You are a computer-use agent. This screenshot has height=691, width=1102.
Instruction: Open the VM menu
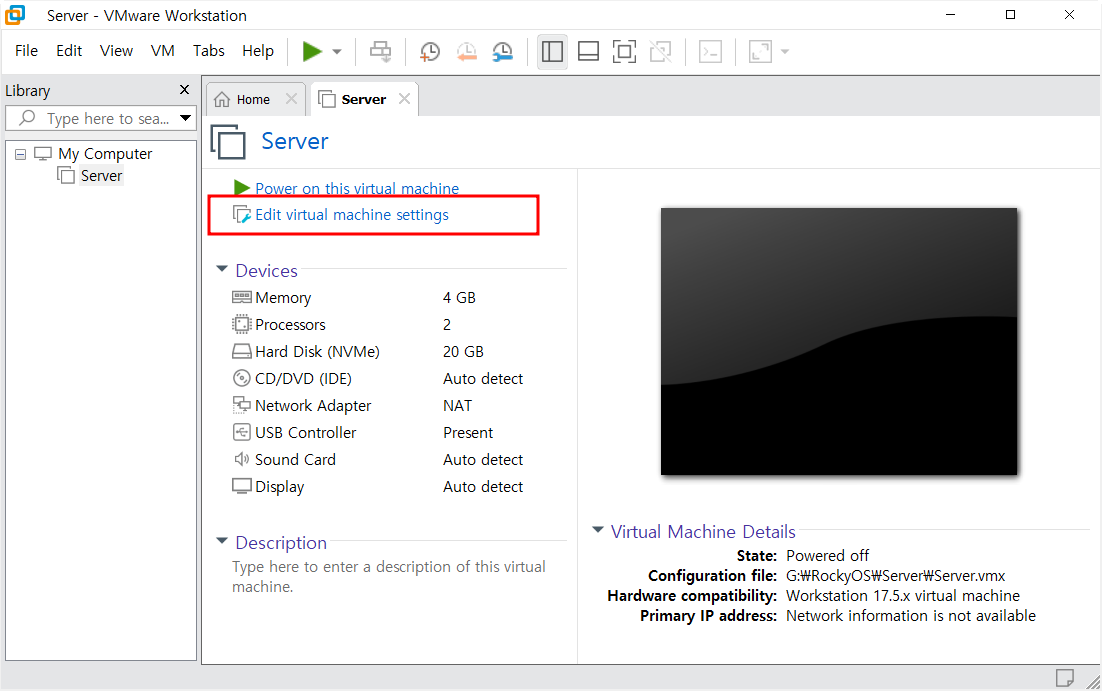pyautogui.click(x=162, y=51)
